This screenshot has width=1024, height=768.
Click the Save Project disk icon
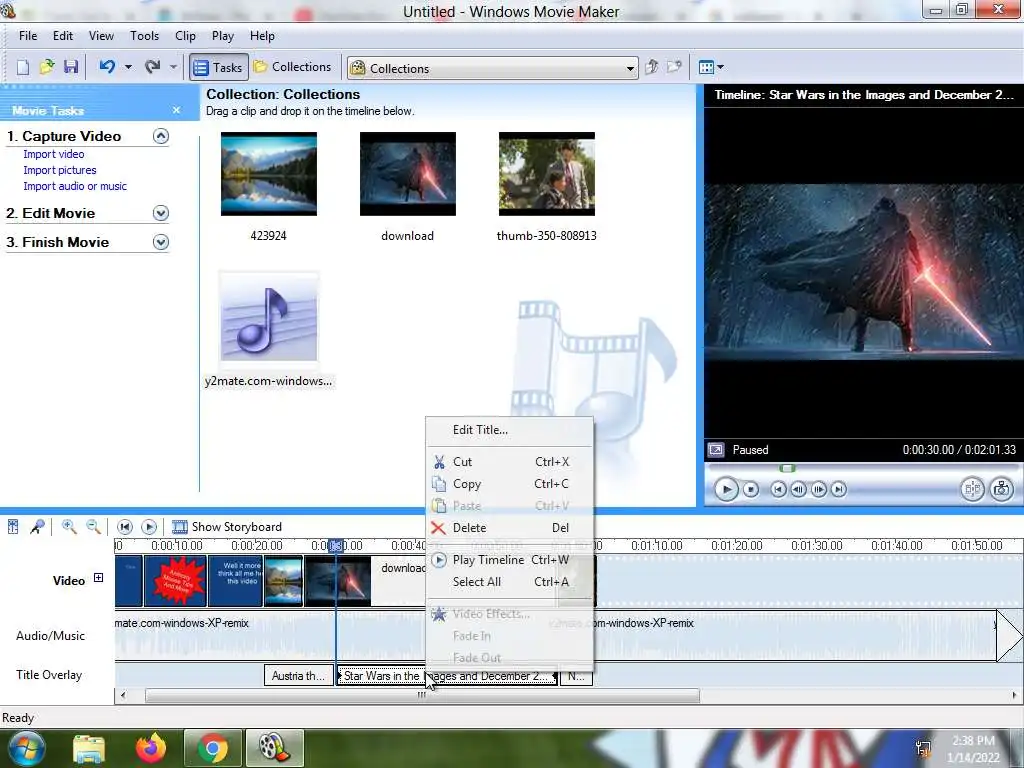click(71, 67)
